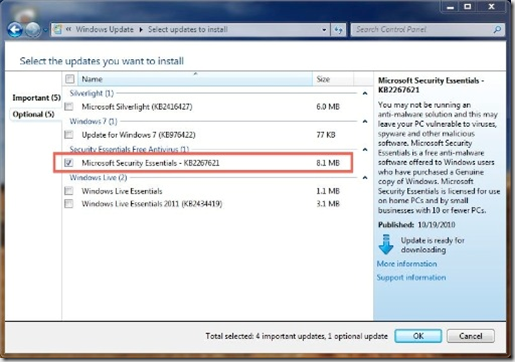The image size is (515, 362).
Task: Close the Windows Update window
Action: [492, 7]
